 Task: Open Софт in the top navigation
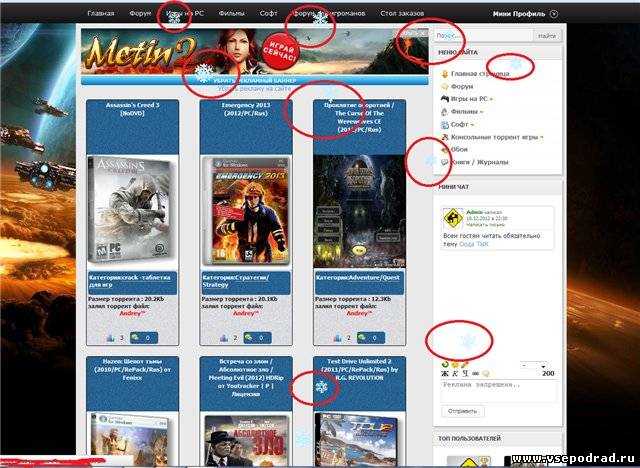click(268, 13)
